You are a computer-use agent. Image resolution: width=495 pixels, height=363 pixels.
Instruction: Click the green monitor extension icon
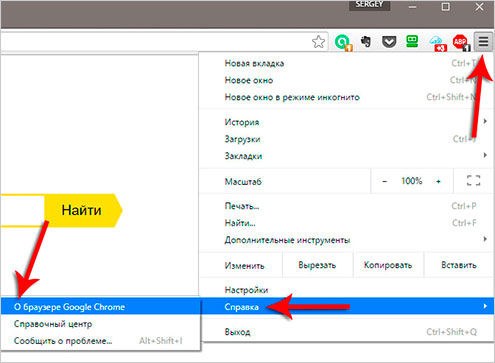[412, 41]
